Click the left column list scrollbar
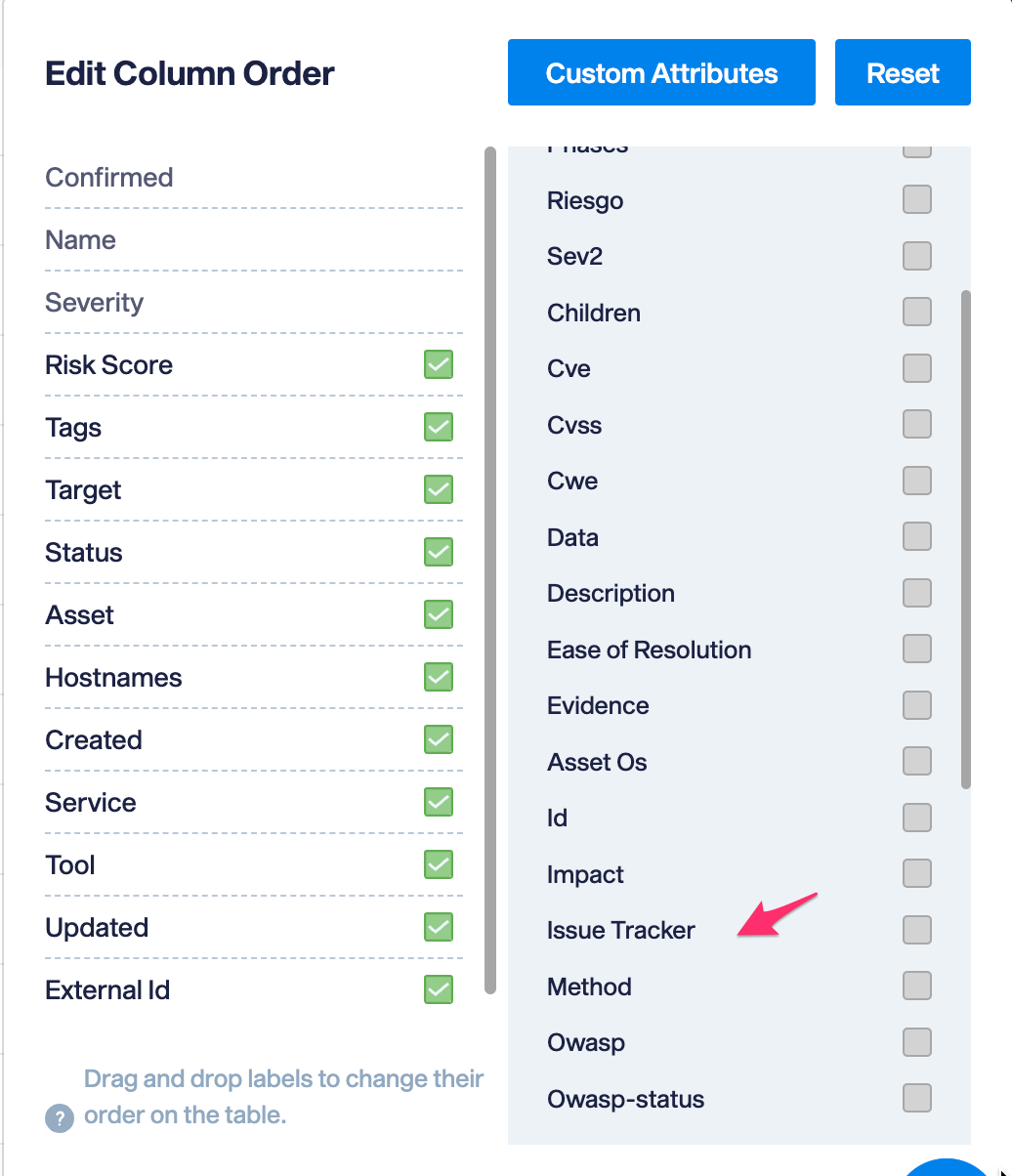The width and height of the screenshot is (1012, 1176). coord(490,570)
